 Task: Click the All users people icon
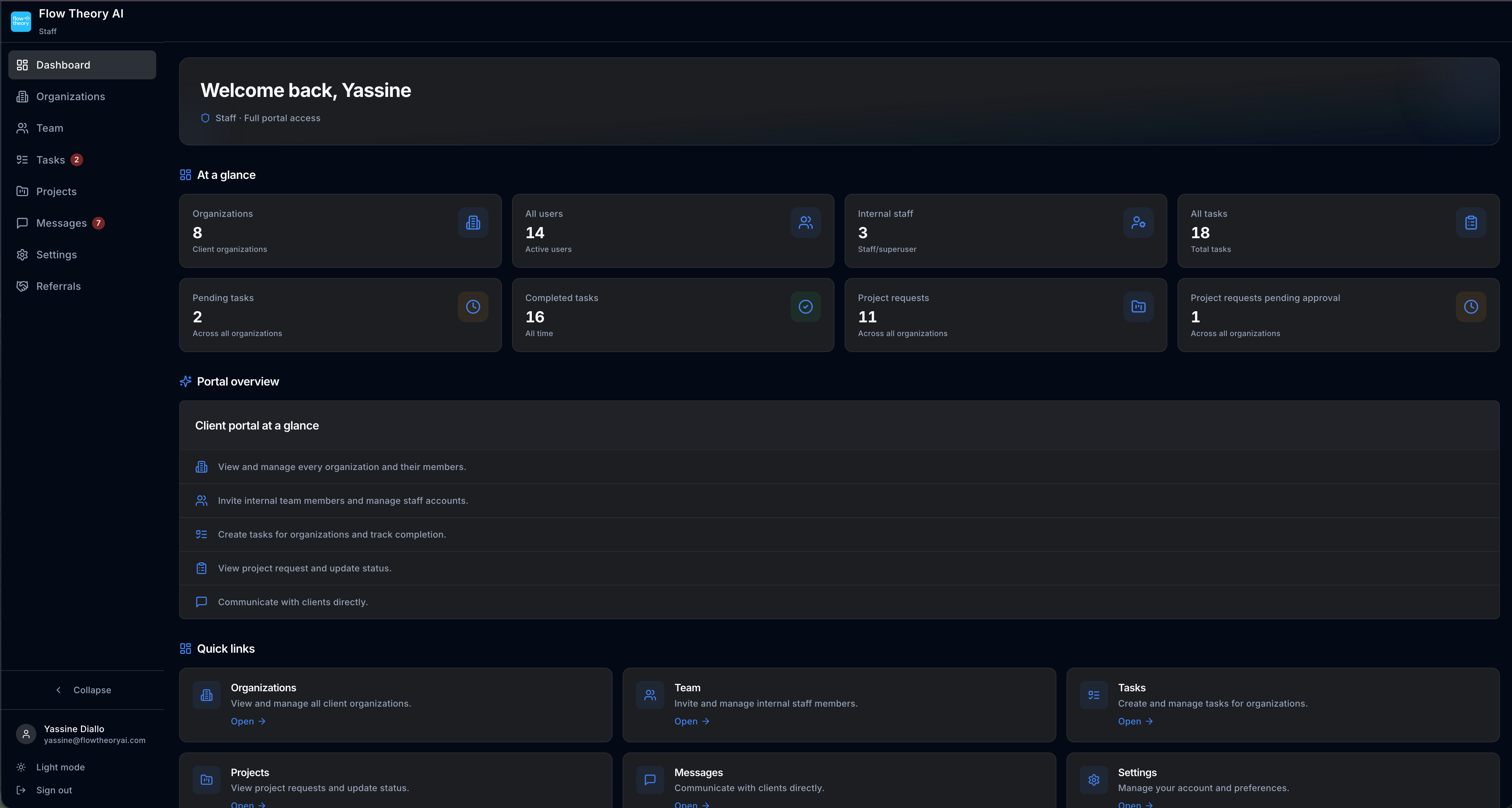(805, 222)
